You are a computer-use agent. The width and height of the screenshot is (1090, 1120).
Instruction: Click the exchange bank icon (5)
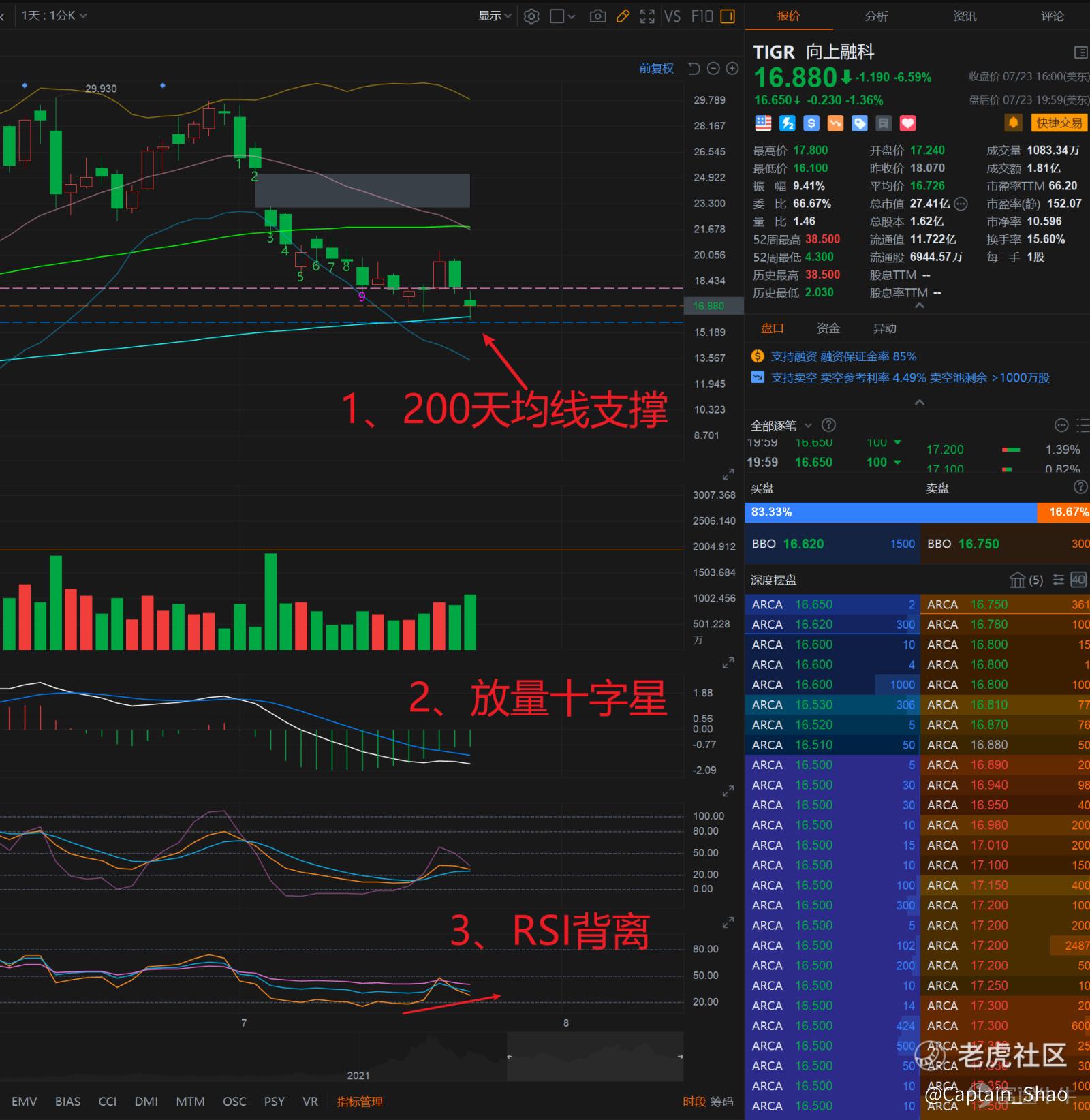click(x=1026, y=580)
